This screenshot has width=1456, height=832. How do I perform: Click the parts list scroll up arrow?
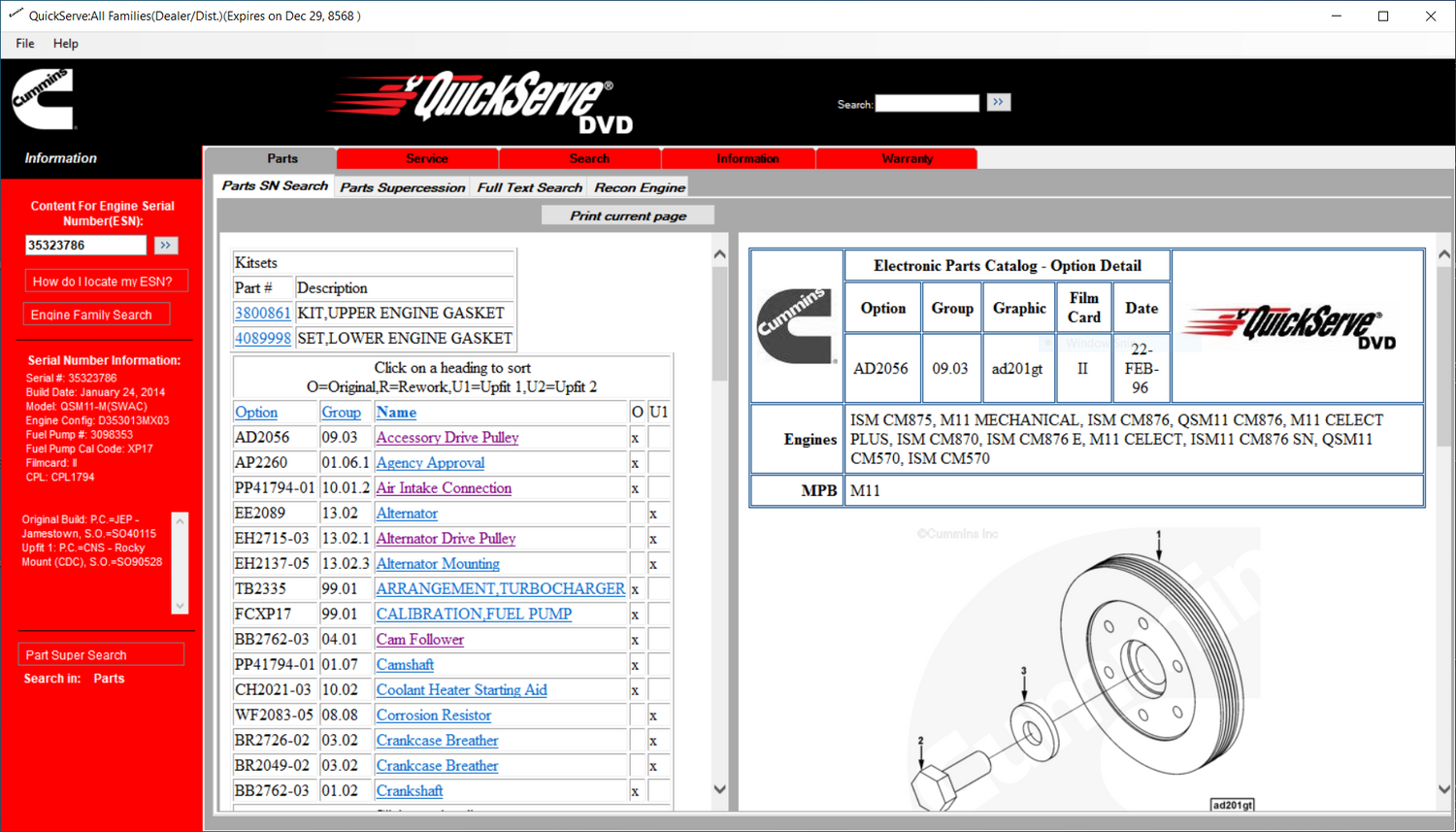coord(719,254)
